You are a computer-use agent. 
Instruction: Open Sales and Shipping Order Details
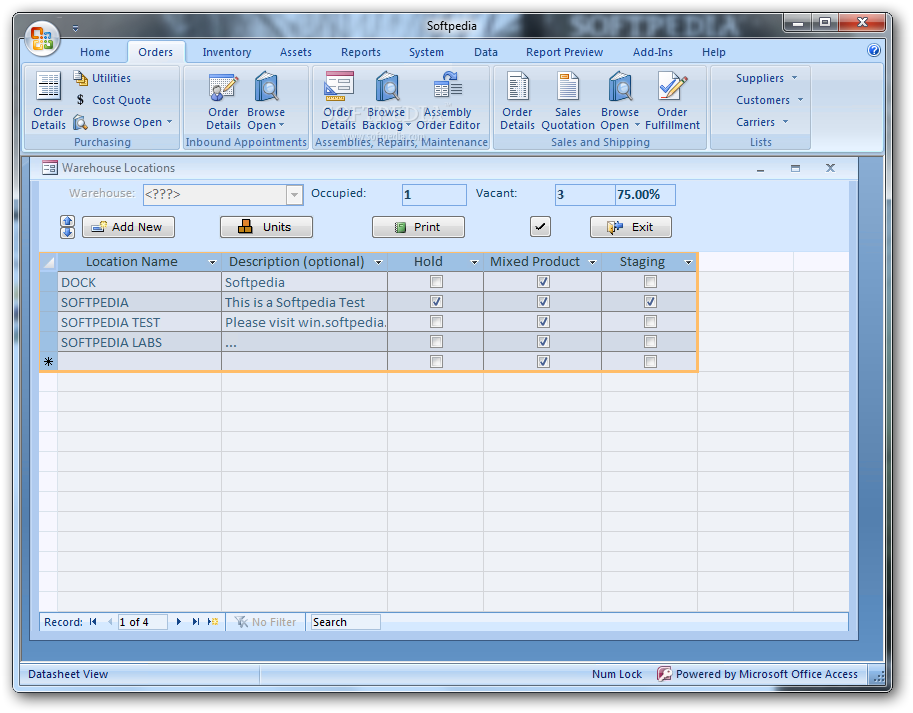[x=517, y=100]
